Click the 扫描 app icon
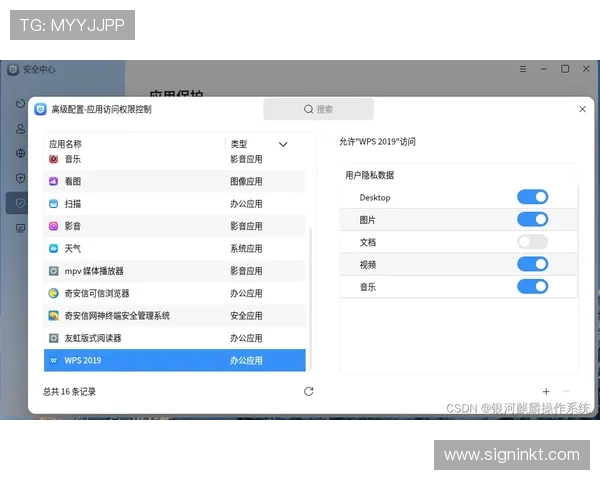Screen dimensions: 600x480 pos(54,204)
